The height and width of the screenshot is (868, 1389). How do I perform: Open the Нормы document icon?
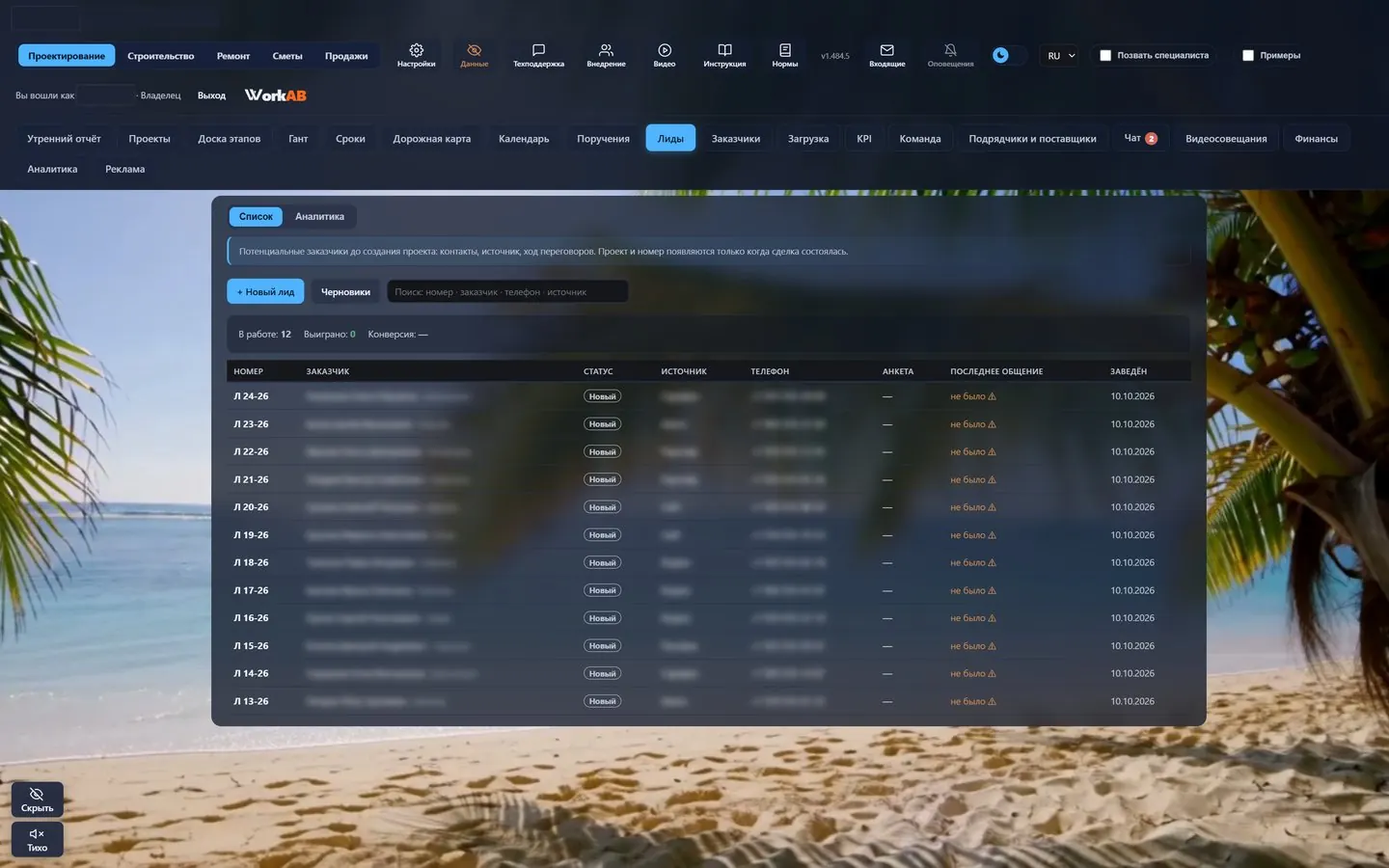point(784,55)
